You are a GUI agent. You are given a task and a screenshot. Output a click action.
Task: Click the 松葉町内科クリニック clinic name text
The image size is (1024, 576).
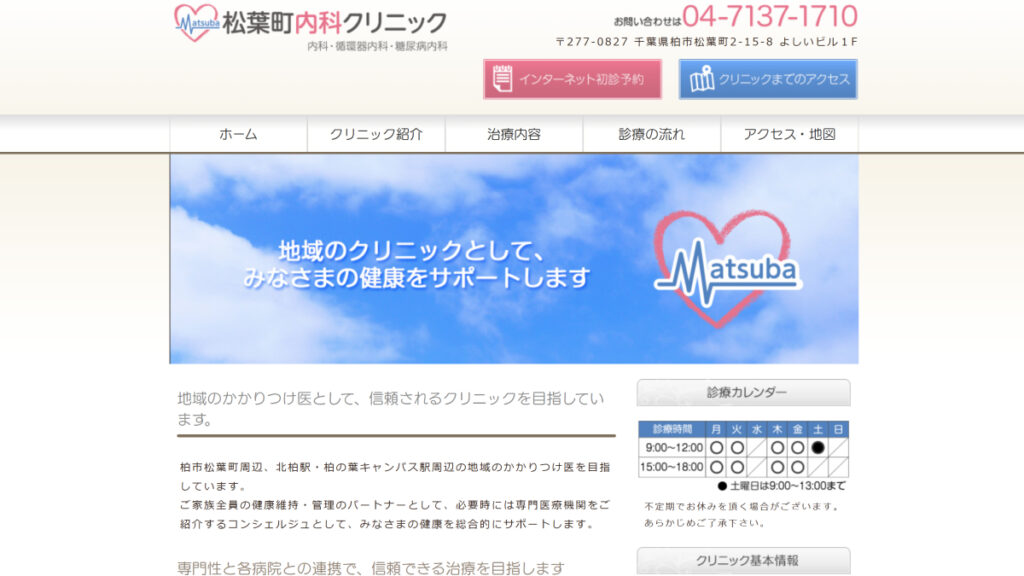334,22
